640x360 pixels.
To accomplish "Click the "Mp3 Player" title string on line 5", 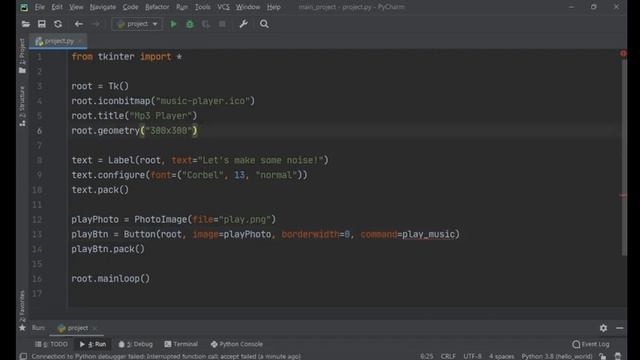I will pyautogui.click(x=161, y=116).
